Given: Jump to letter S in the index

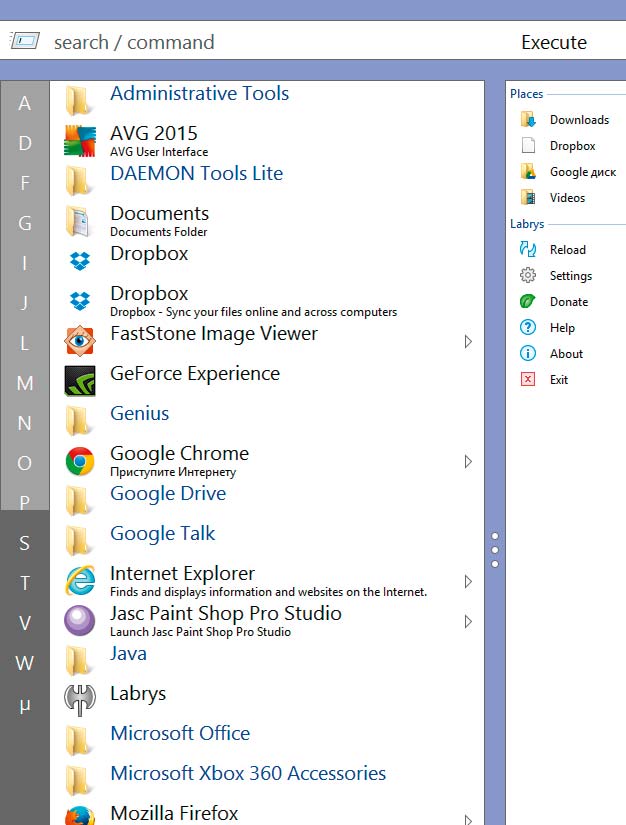Looking at the screenshot, I should pos(25,543).
